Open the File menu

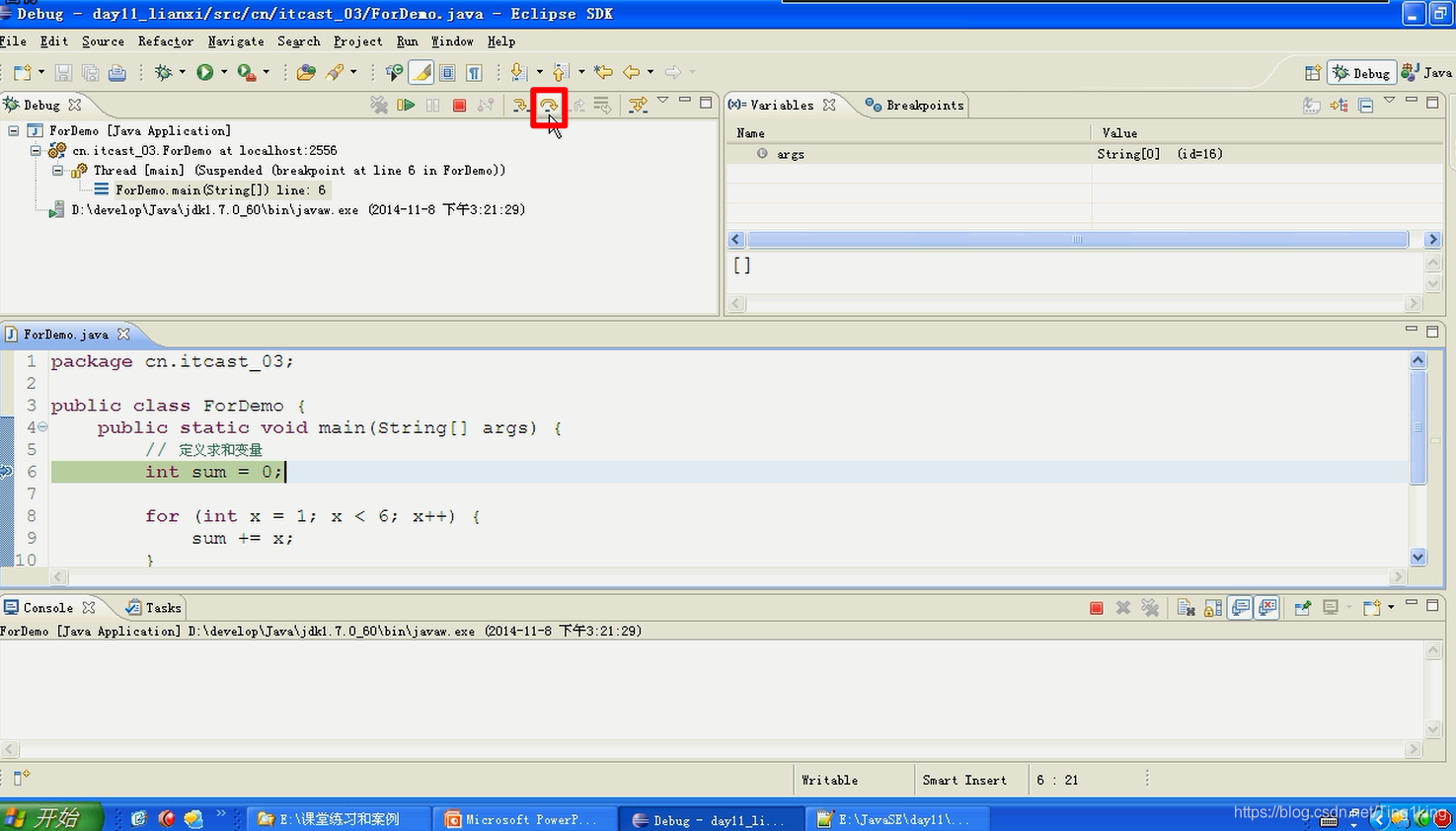click(14, 41)
